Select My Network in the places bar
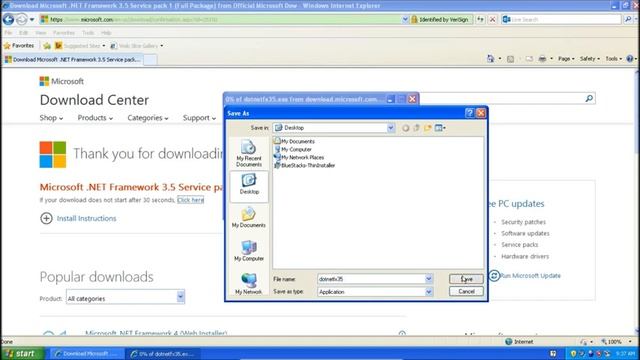The image size is (640, 360). (x=249, y=284)
